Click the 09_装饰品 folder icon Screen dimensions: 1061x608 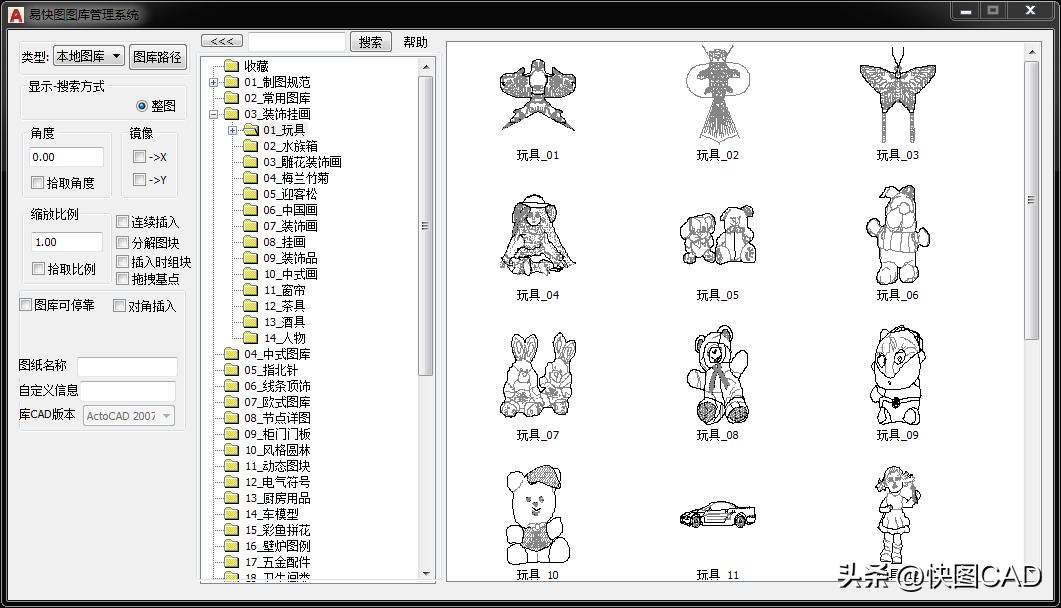250,258
